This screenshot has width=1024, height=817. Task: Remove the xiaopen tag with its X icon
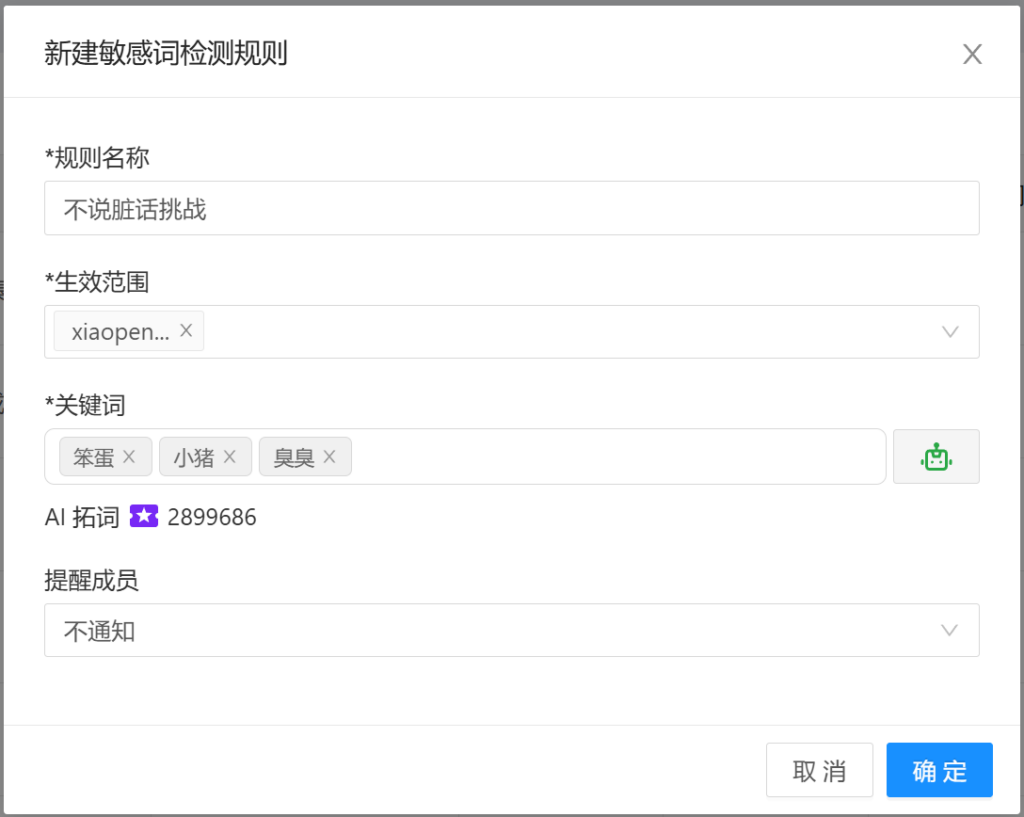pos(186,330)
